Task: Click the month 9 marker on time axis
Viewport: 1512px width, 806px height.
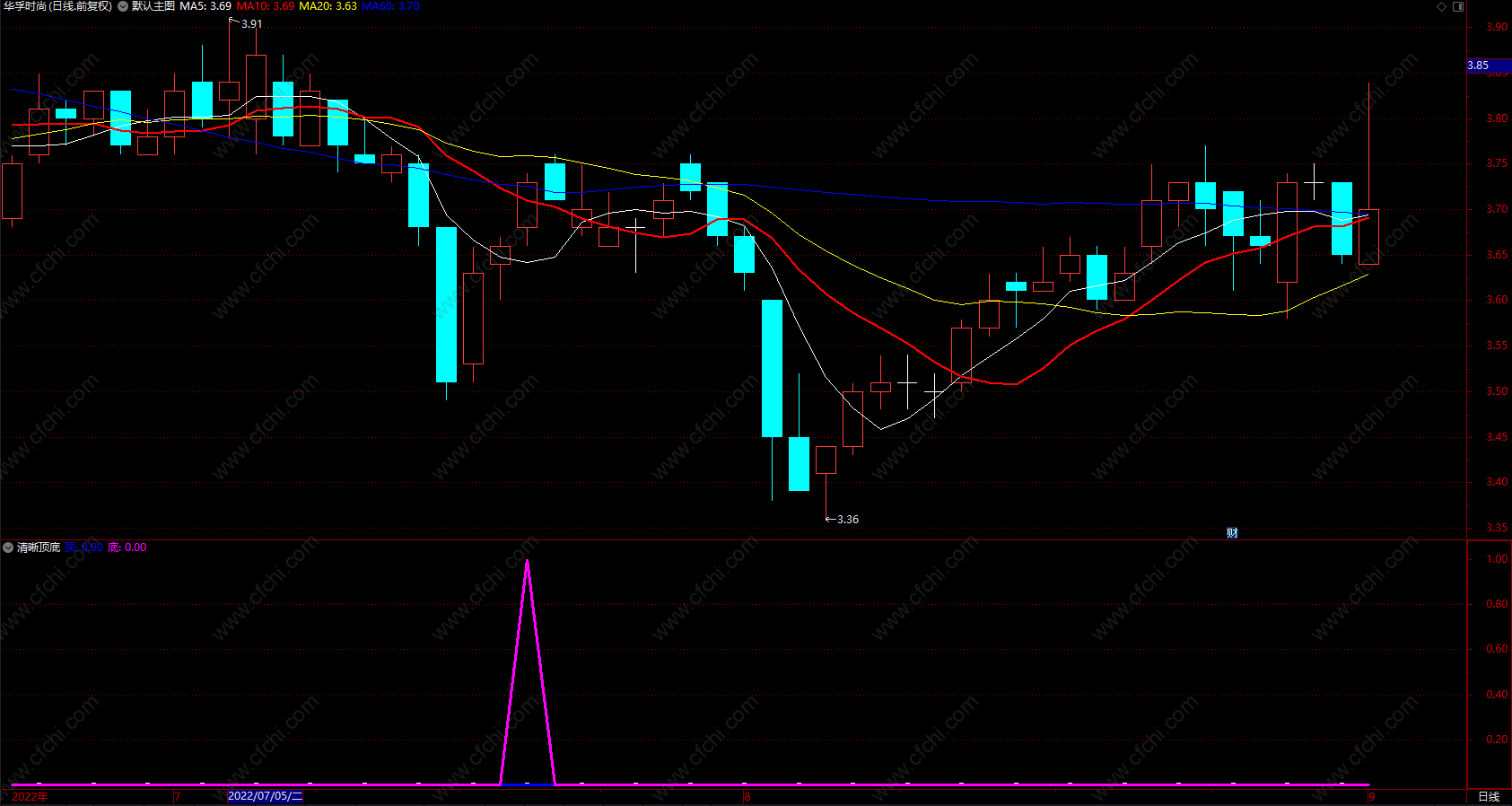Action: click(1371, 797)
